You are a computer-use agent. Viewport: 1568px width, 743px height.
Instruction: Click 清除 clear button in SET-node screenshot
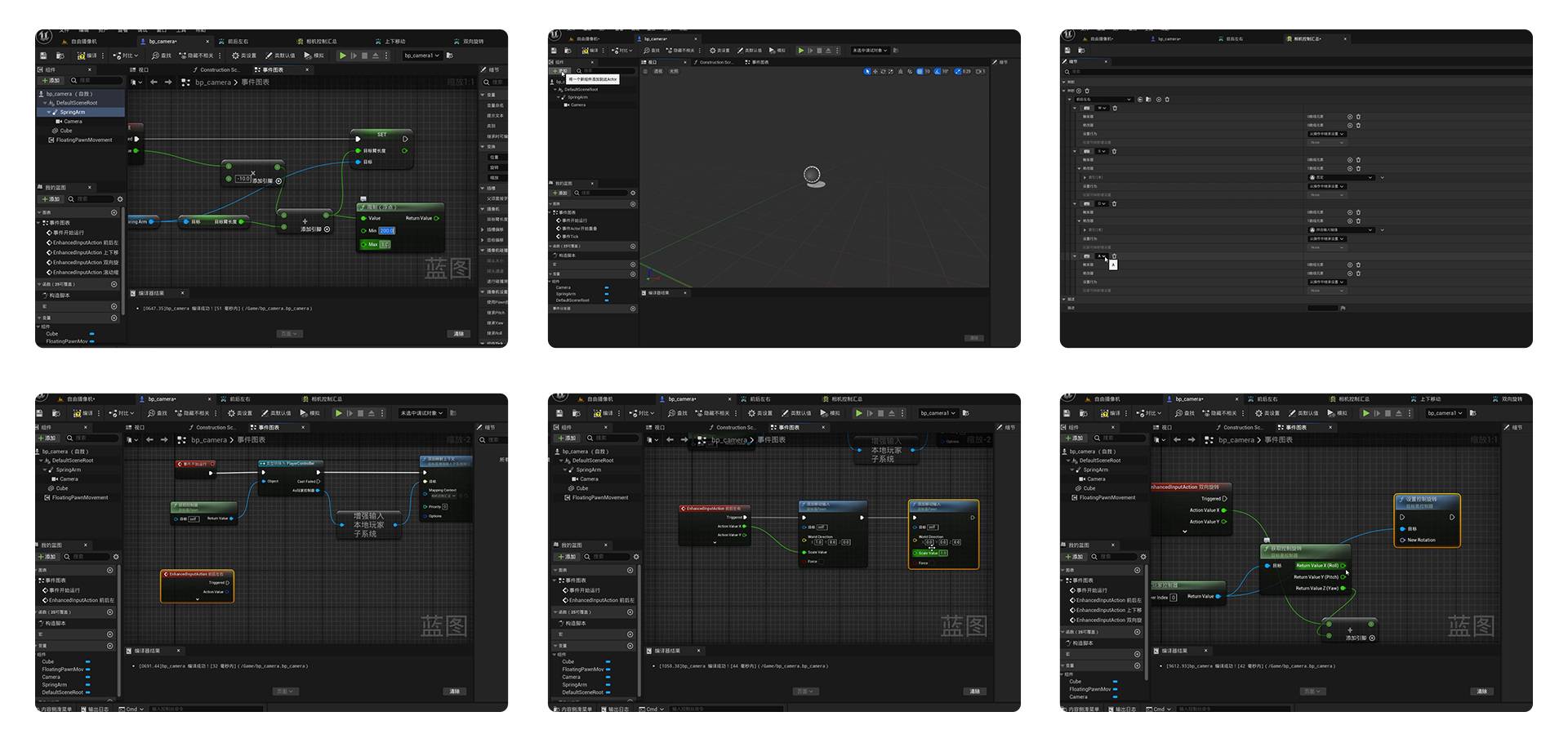click(x=458, y=334)
